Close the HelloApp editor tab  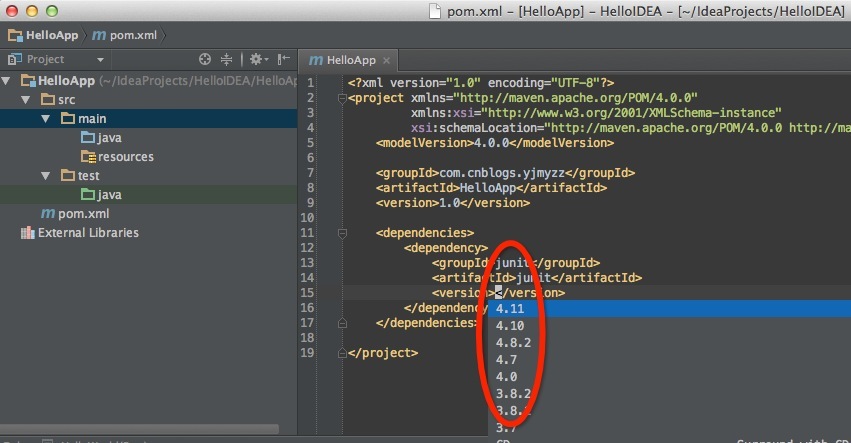pyautogui.click(x=386, y=60)
